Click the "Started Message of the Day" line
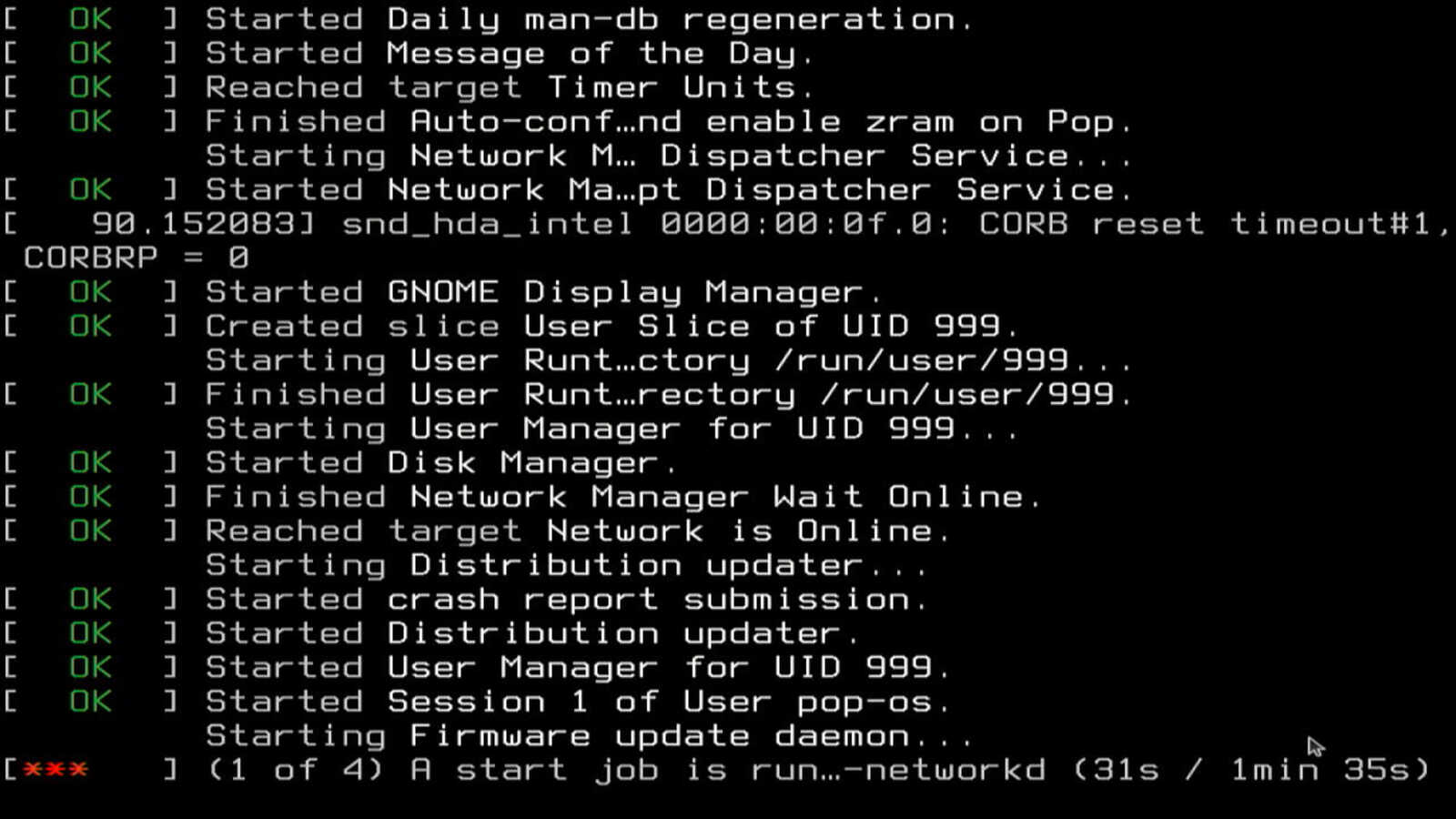Viewport: 1456px width, 819px height. coord(508,53)
